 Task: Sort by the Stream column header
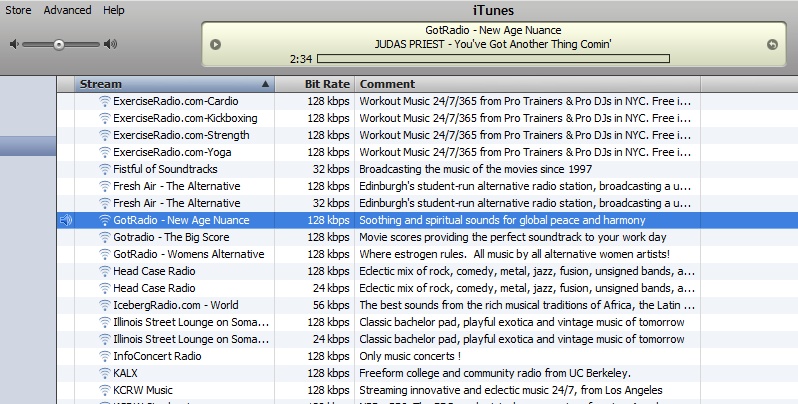[175, 84]
